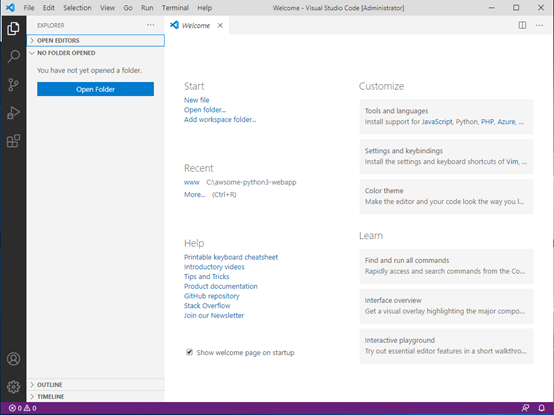Viewport: 554px width, 415px height.
Task: Open Find and run all commands card
Action: 446,266
